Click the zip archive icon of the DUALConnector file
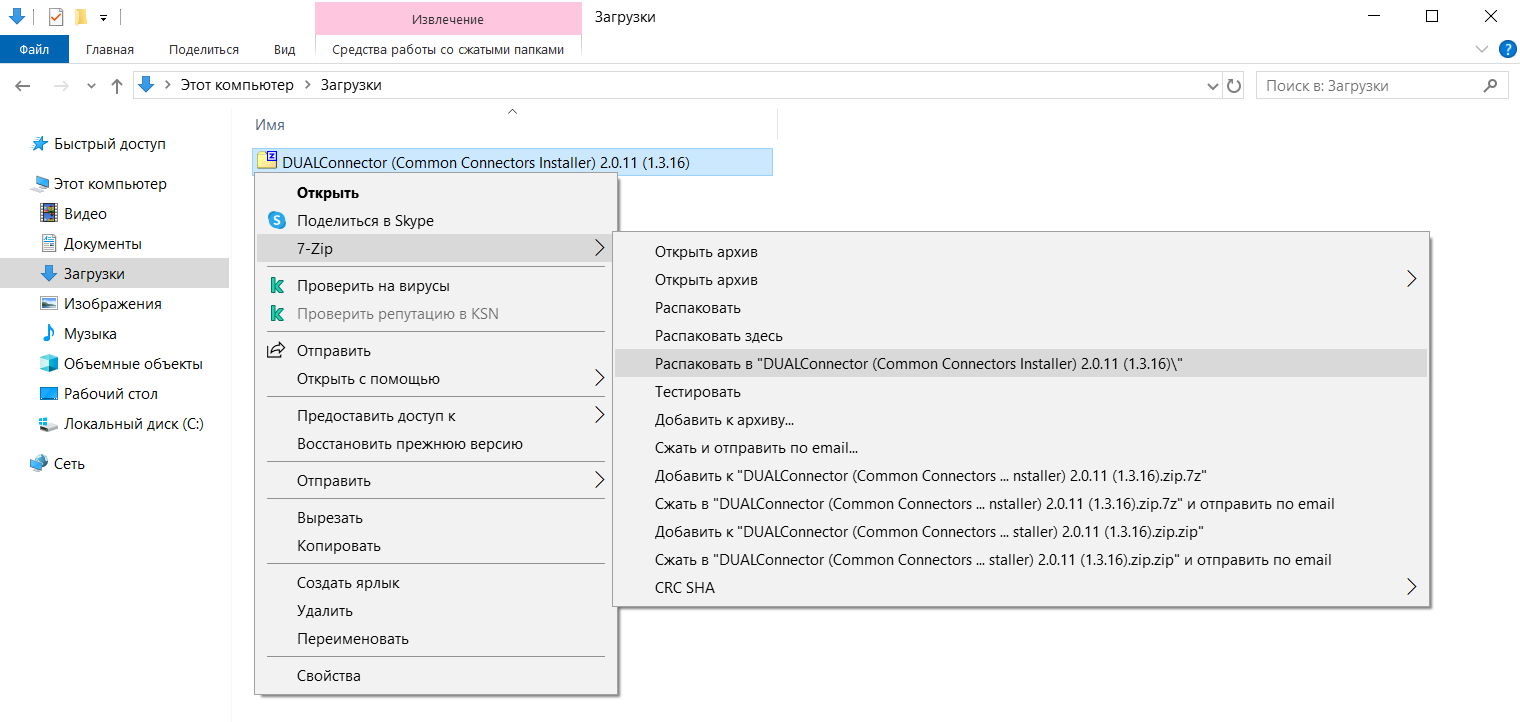Screen dimensions: 1520x722 (268, 162)
